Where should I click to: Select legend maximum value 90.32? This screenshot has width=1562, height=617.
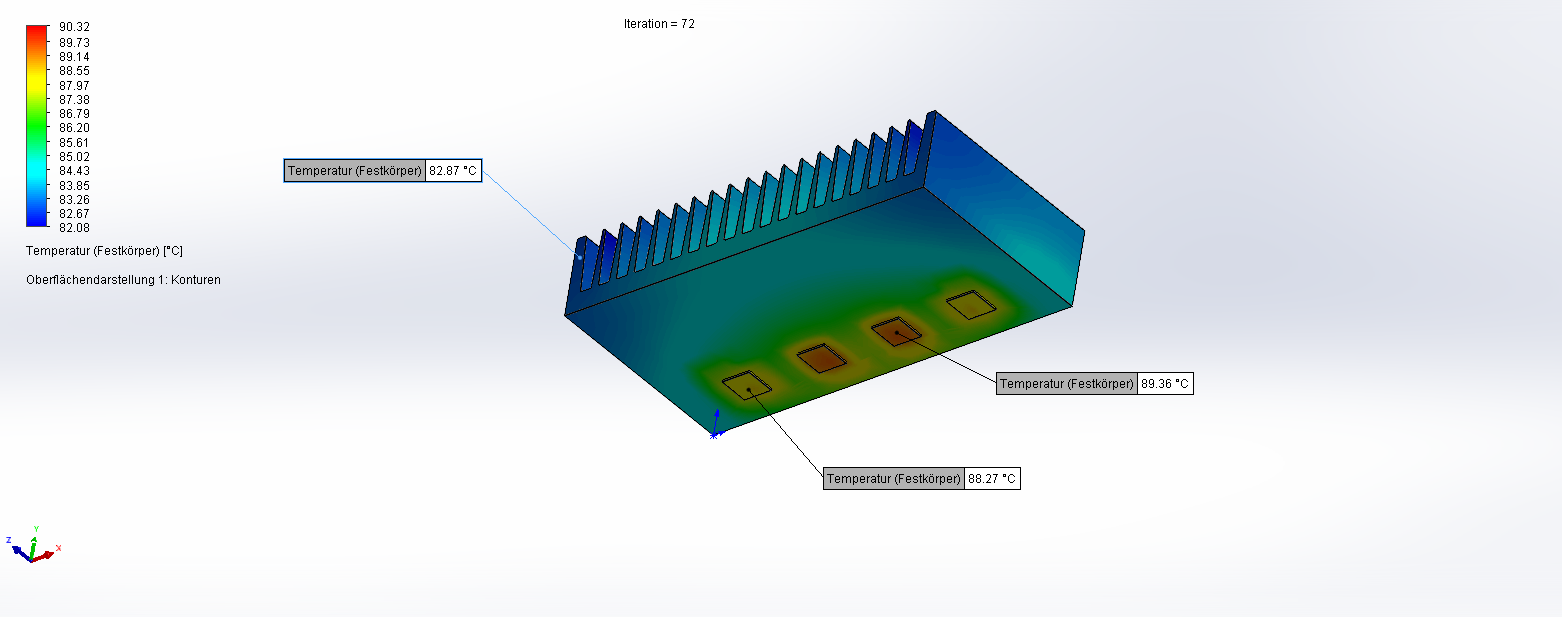click(x=75, y=28)
